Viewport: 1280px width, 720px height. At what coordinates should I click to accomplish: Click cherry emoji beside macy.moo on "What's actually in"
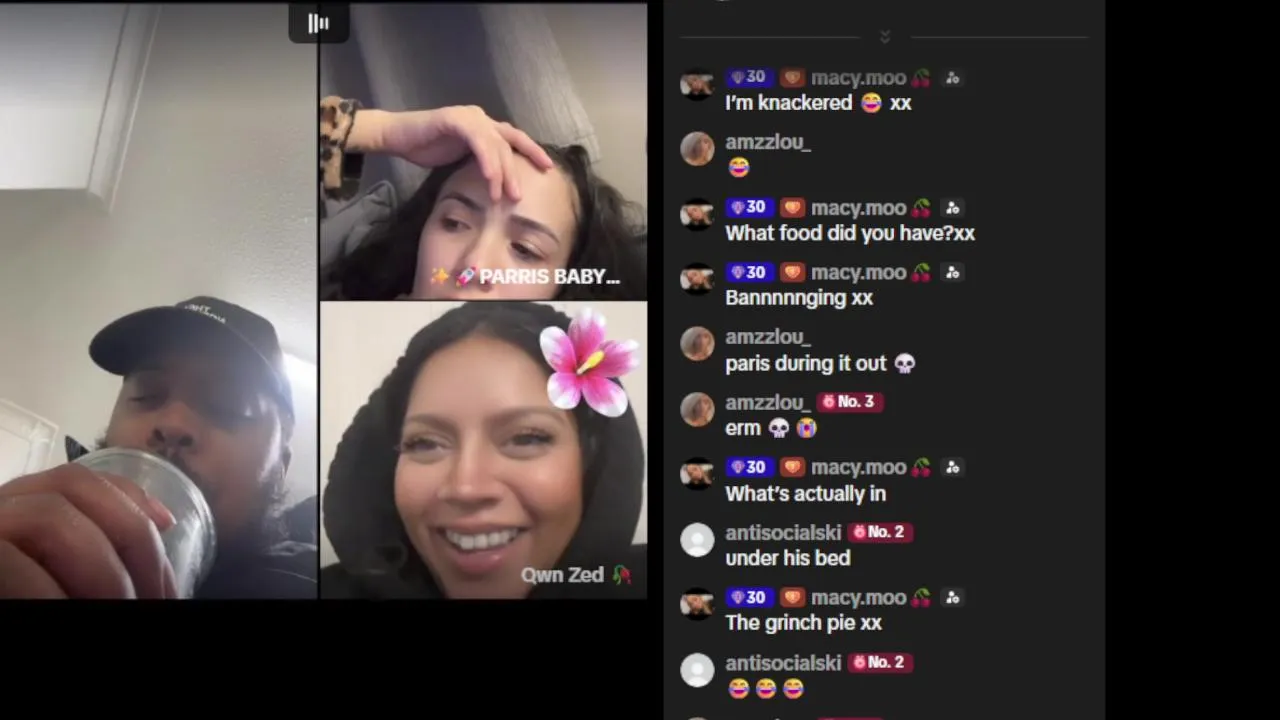point(921,467)
